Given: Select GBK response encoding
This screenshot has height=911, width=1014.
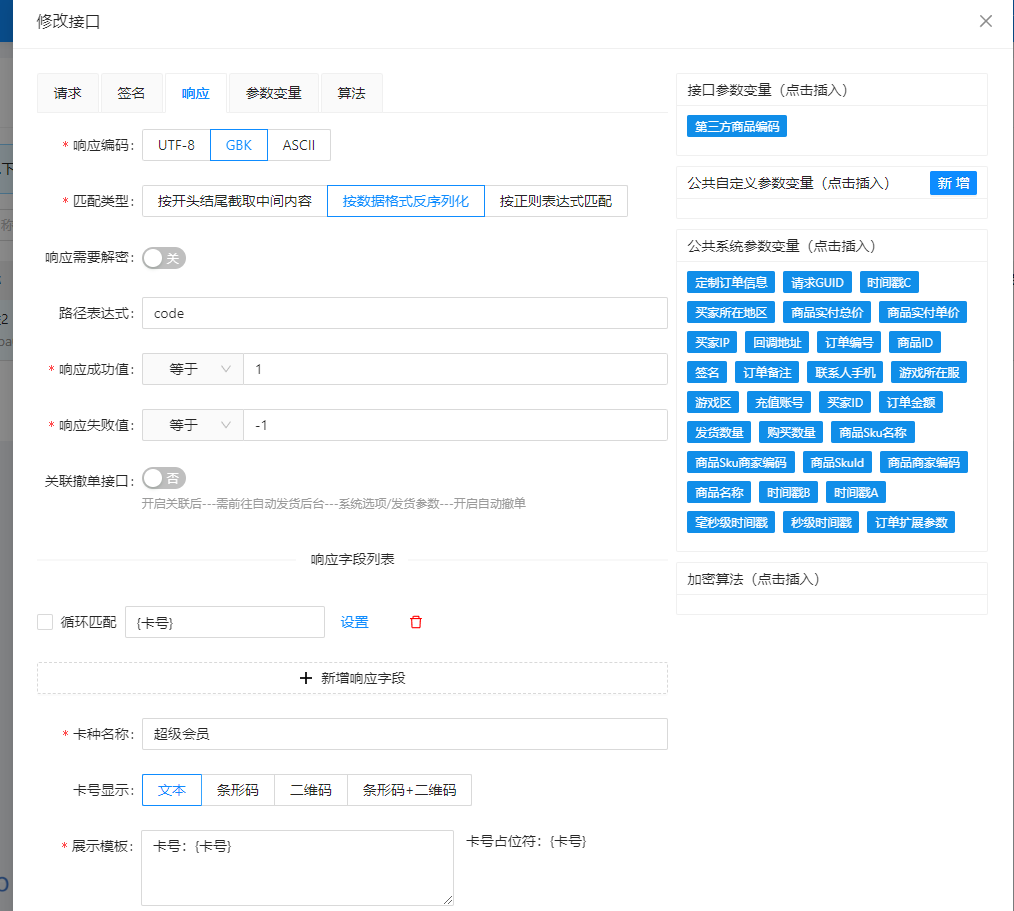Looking at the screenshot, I should click(x=239, y=145).
